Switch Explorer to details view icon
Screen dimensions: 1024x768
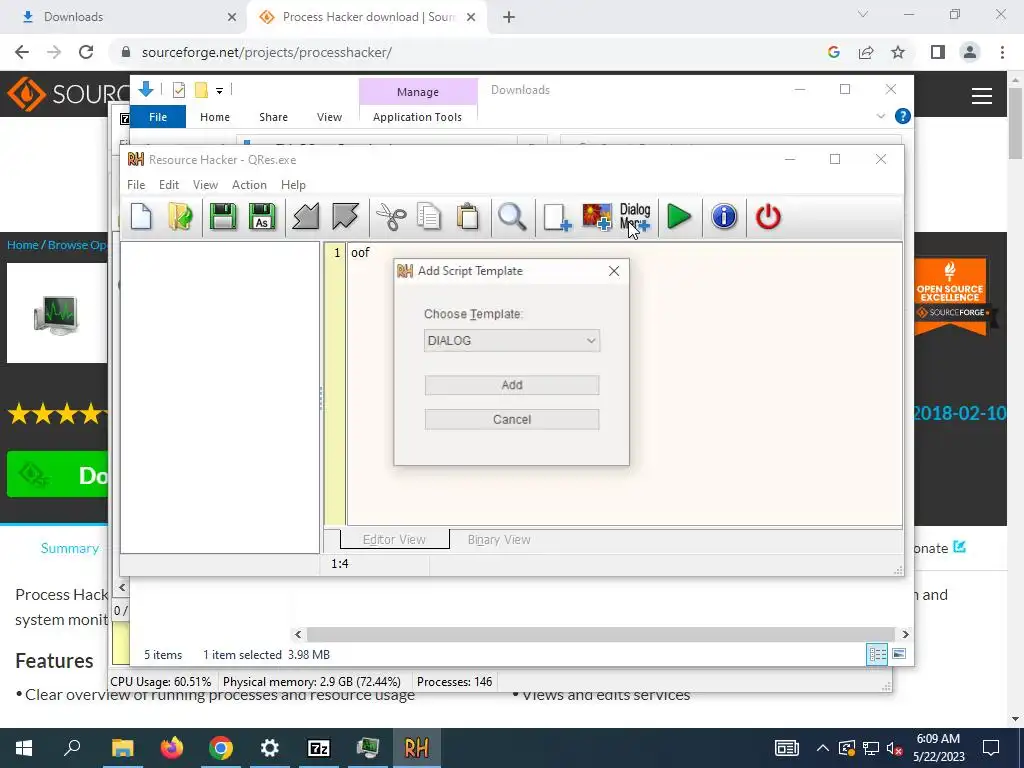877,654
